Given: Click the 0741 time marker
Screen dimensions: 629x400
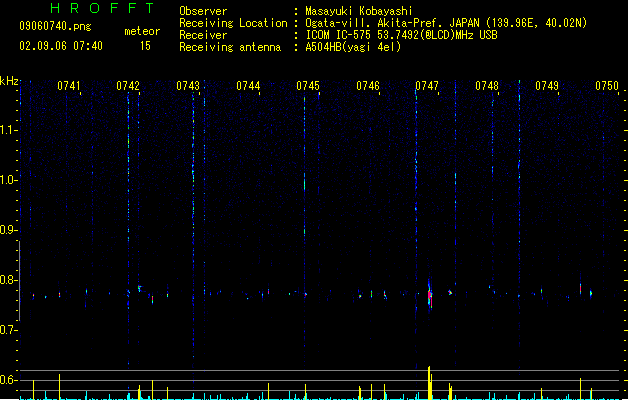Looking at the screenshot, I should click(69, 86).
